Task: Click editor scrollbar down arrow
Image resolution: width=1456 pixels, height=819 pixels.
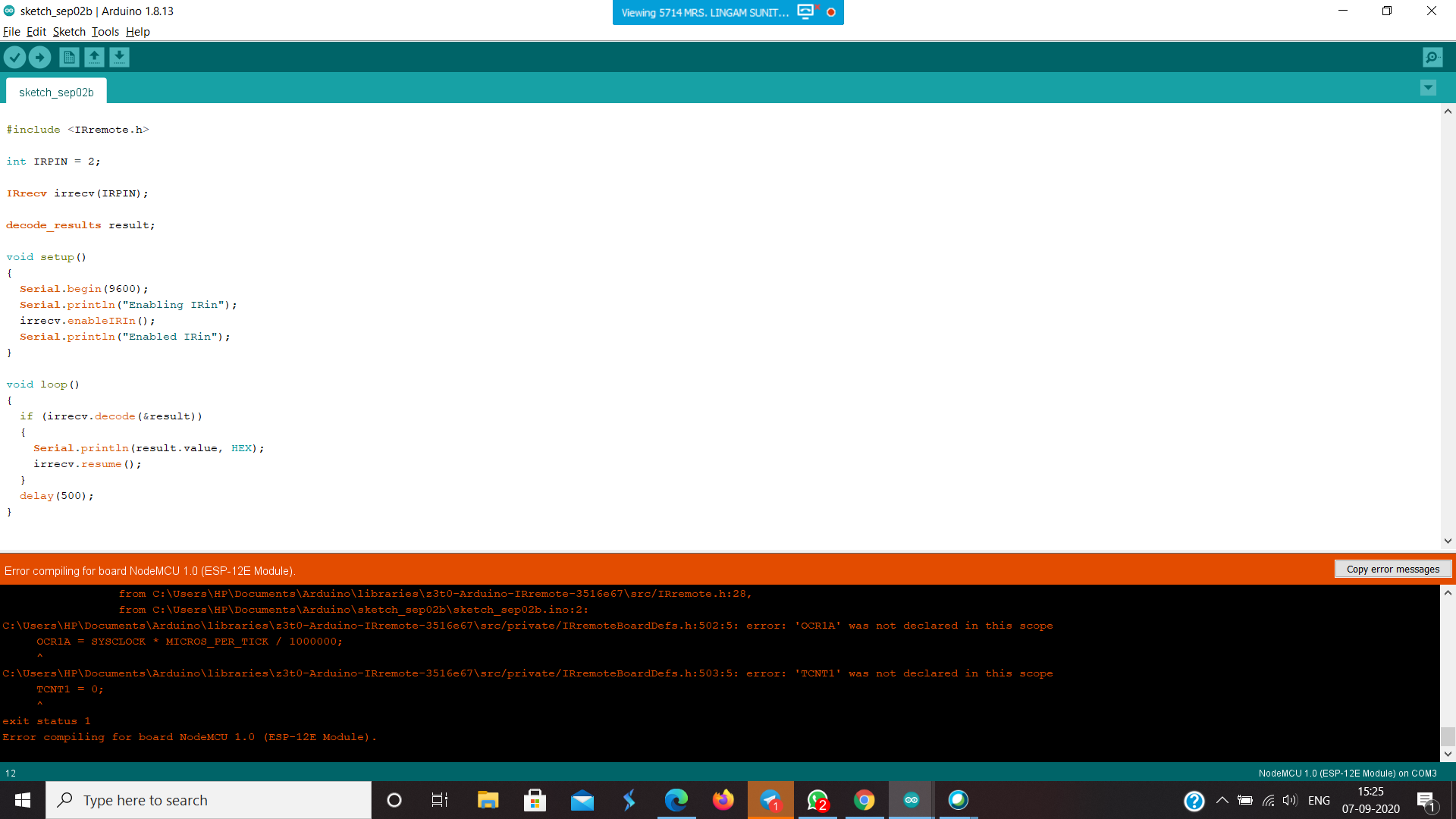Action: point(1448,541)
